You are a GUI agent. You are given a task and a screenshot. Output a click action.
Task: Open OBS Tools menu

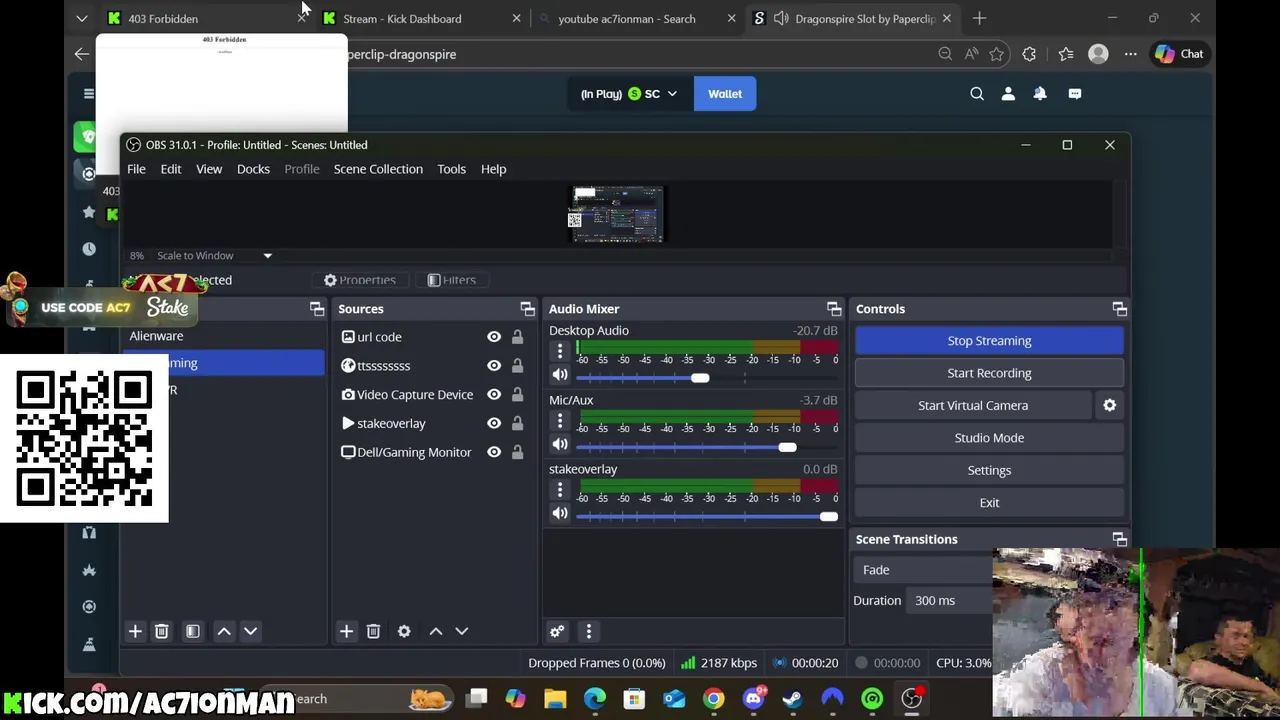coord(451,169)
